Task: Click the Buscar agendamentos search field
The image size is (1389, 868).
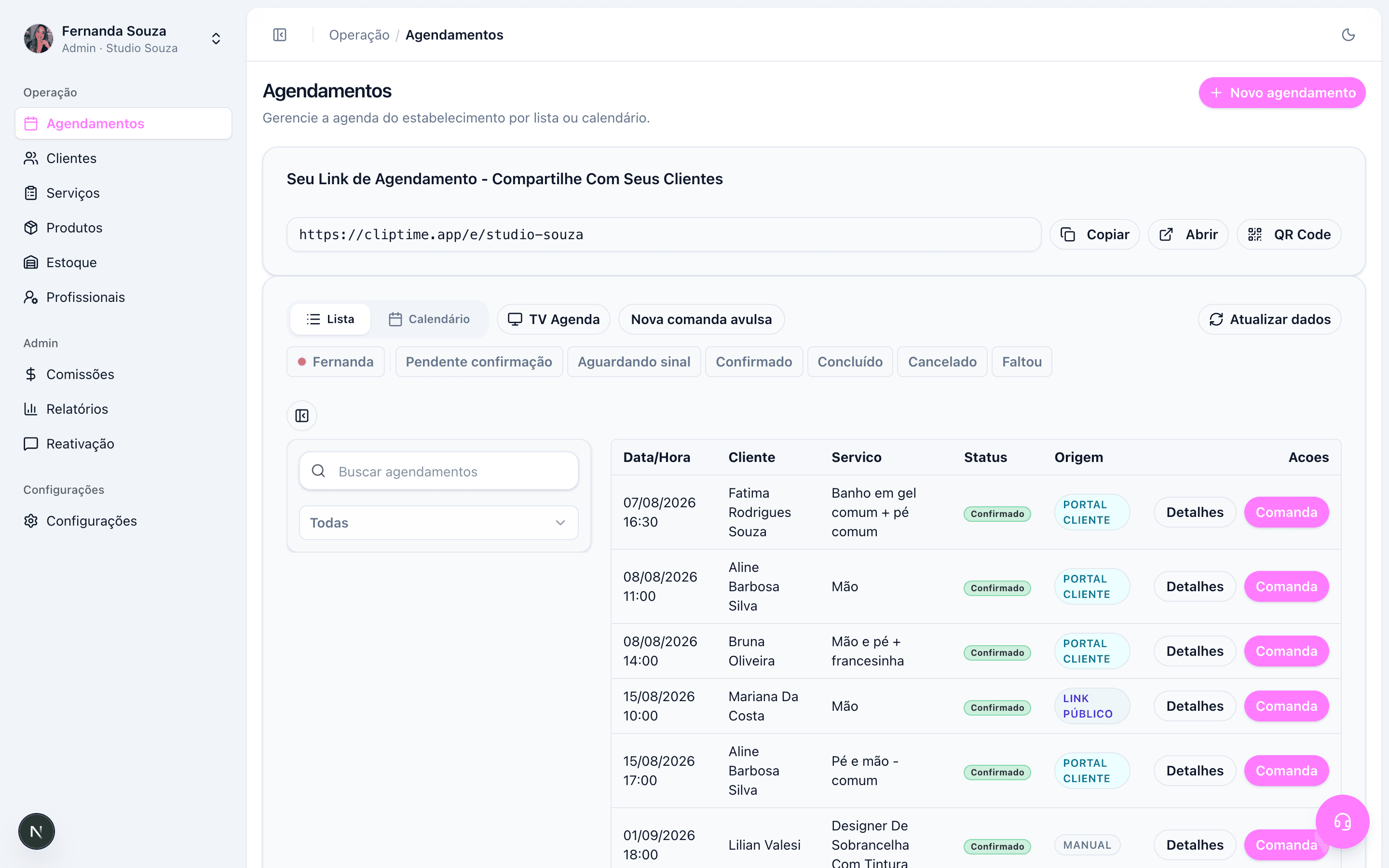Action: click(x=439, y=471)
